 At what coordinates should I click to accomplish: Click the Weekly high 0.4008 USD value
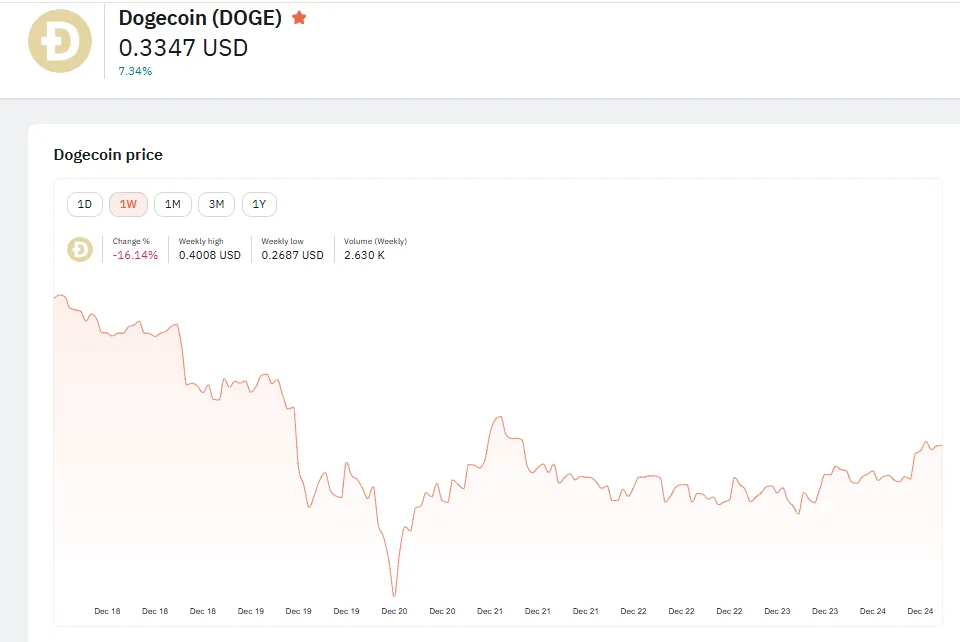[209, 255]
